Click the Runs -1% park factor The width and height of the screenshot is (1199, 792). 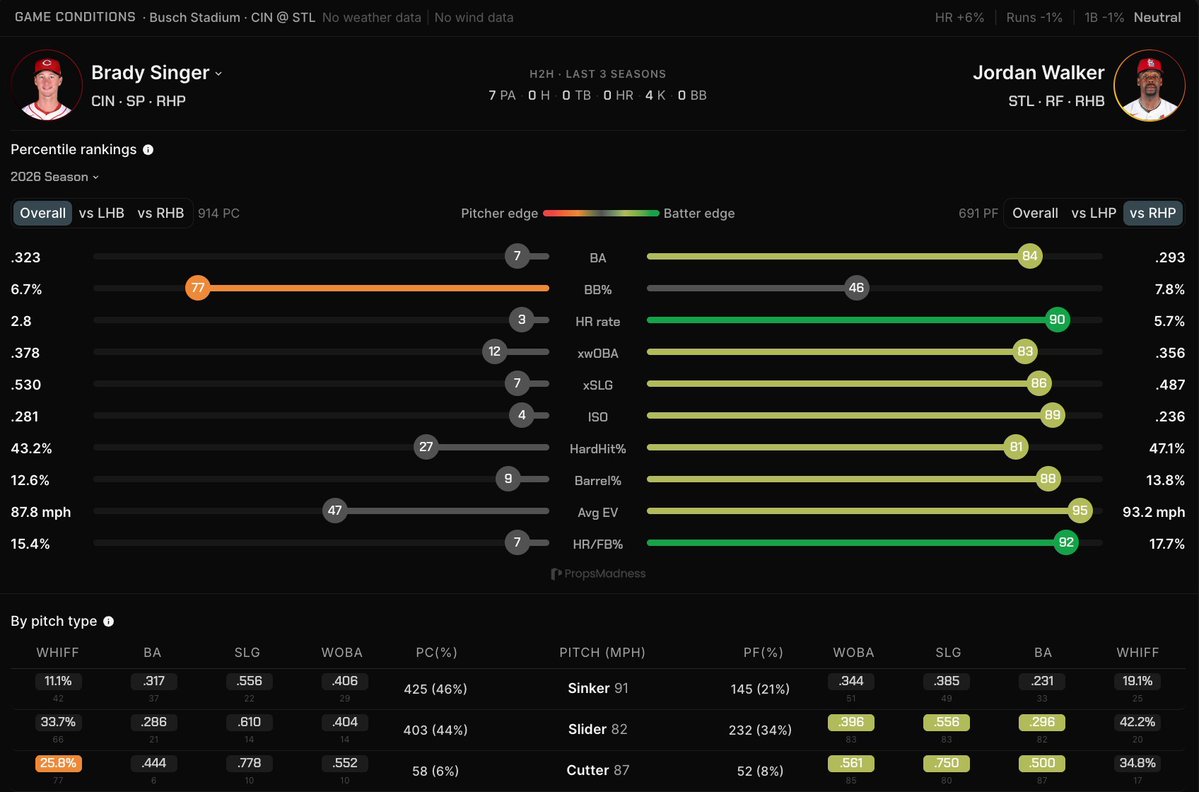[x=1035, y=18]
